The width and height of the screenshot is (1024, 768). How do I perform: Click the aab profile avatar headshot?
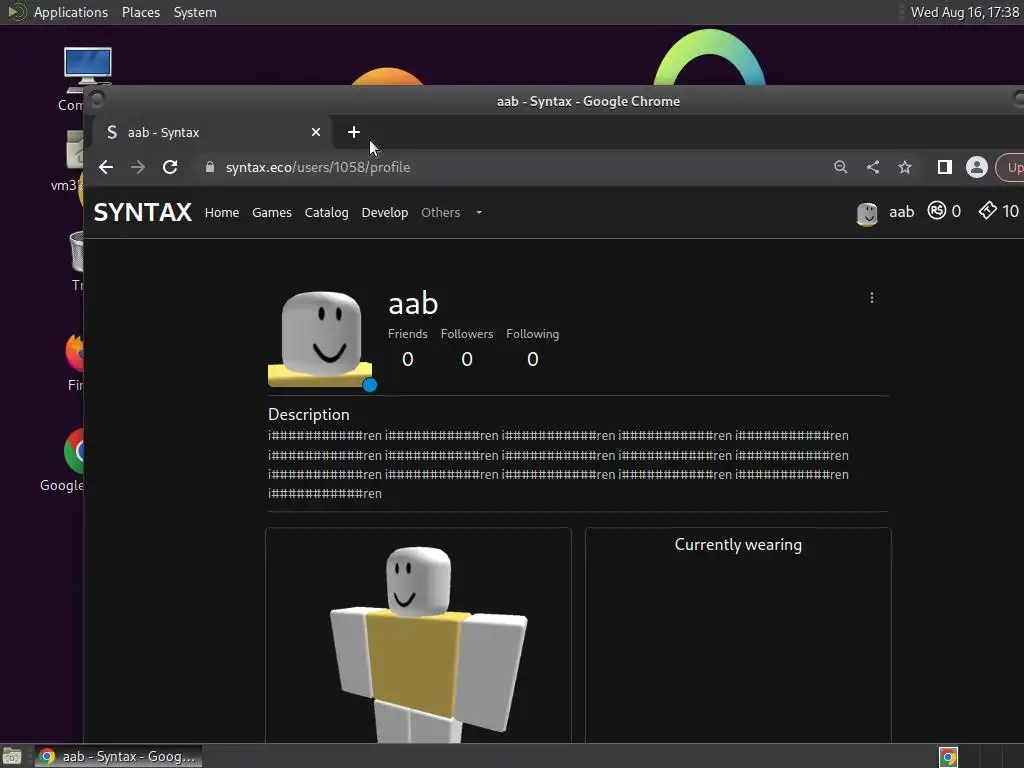320,339
